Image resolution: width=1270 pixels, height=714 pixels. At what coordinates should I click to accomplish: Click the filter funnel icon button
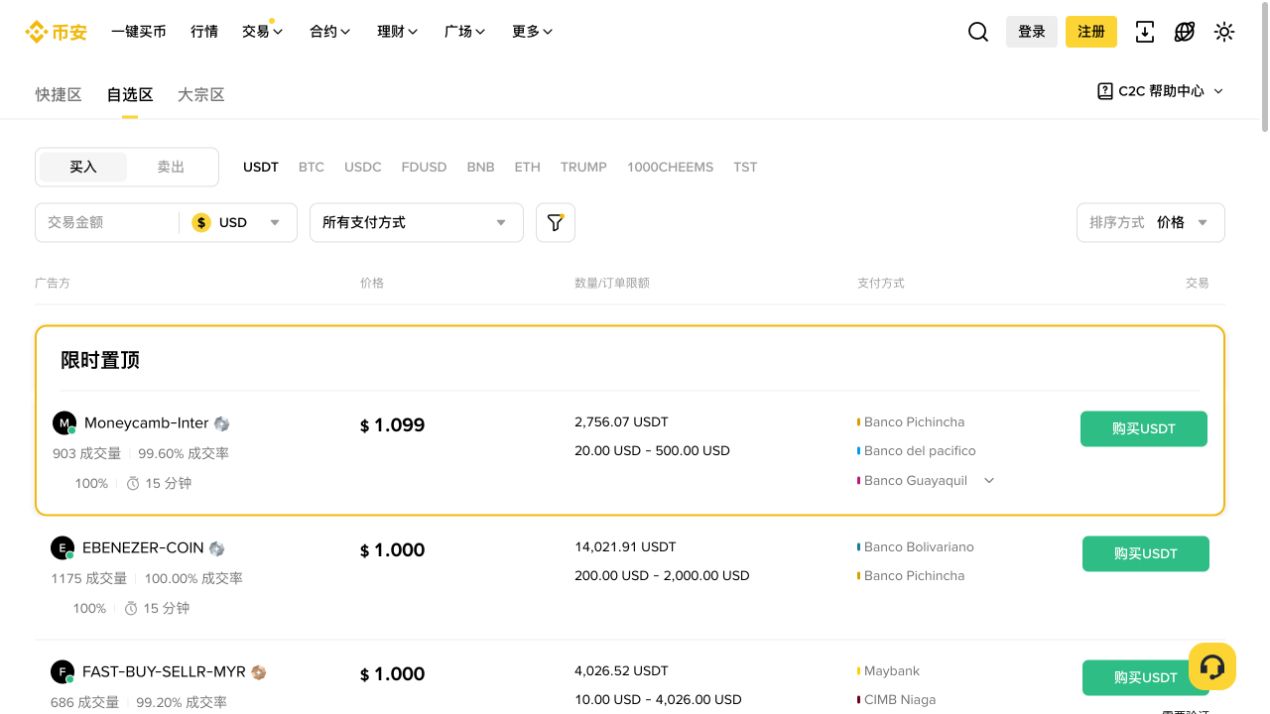point(555,222)
